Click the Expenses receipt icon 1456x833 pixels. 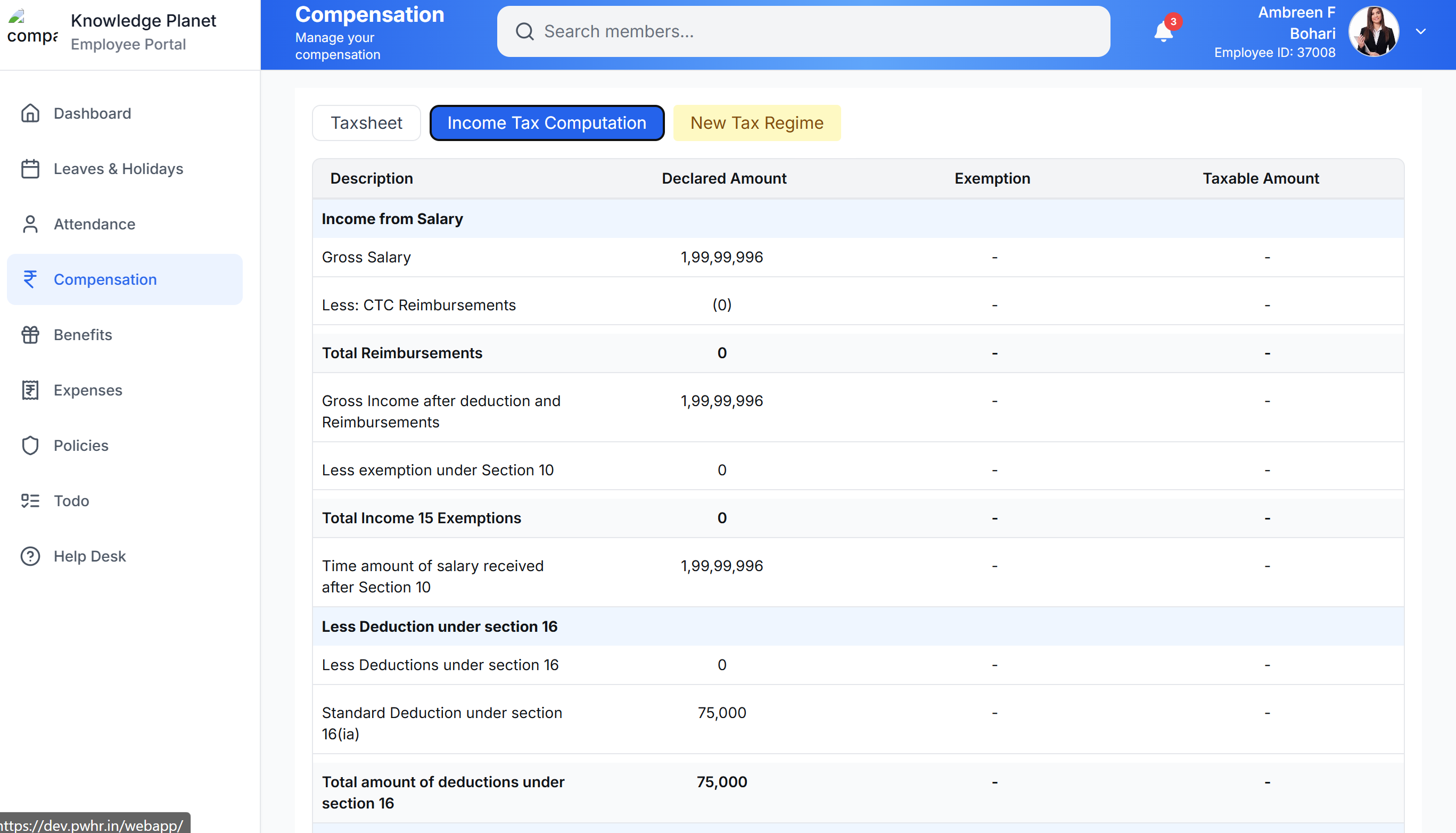pyautogui.click(x=30, y=390)
